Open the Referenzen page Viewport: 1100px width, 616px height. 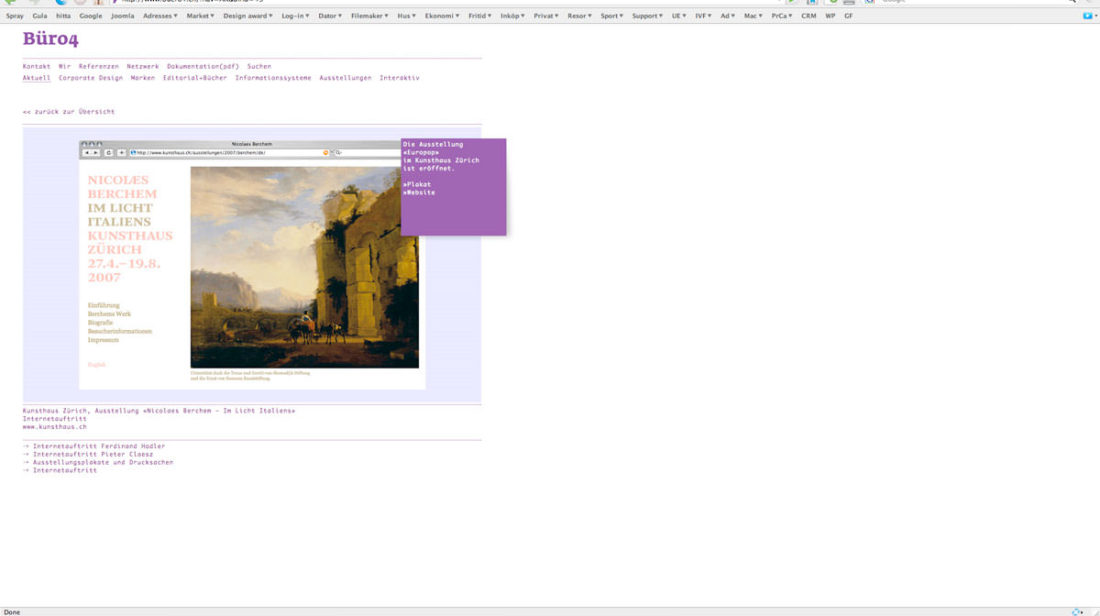pos(98,67)
